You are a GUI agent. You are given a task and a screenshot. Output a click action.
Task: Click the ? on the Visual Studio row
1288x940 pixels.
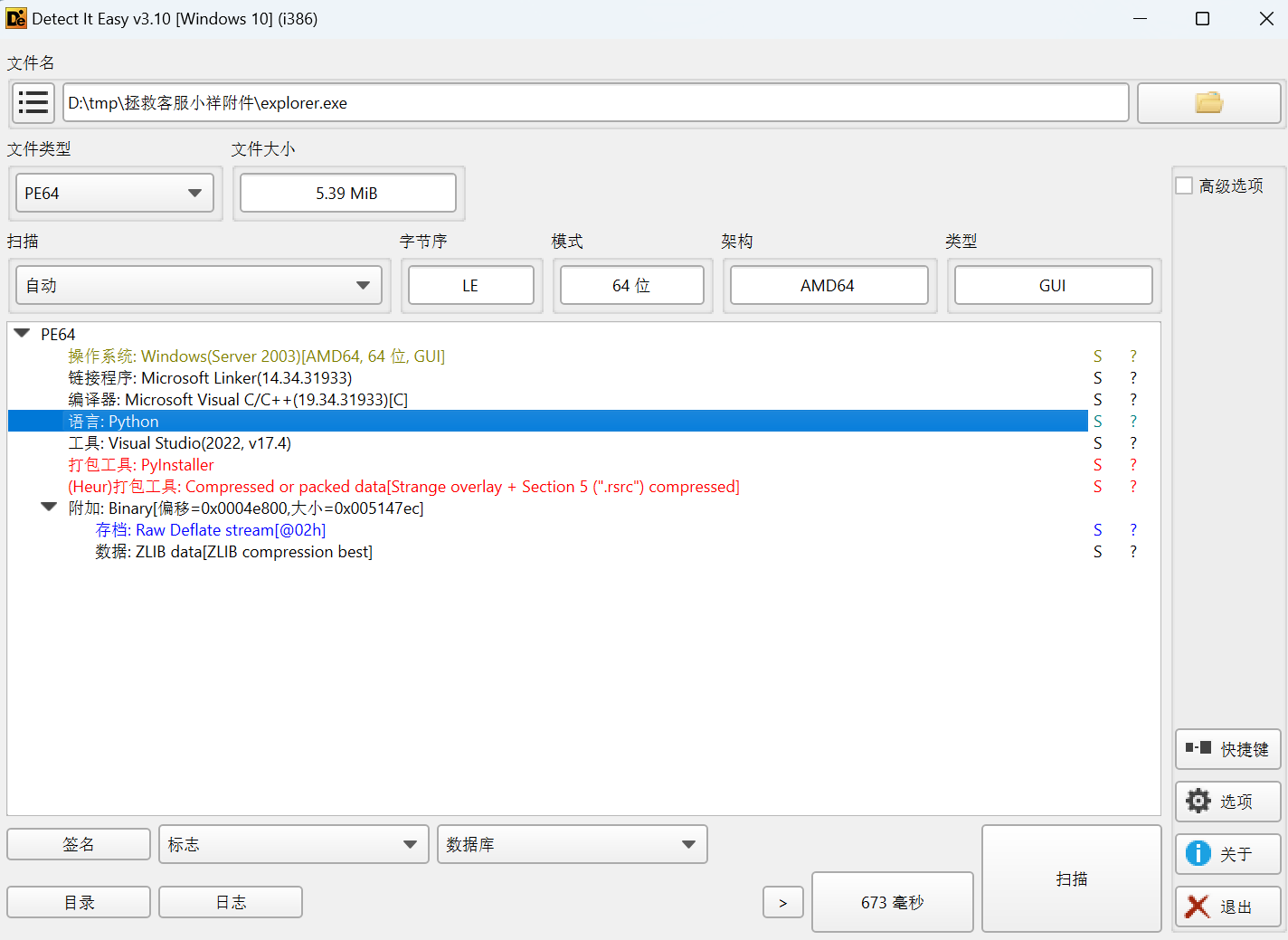(1133, 442)
